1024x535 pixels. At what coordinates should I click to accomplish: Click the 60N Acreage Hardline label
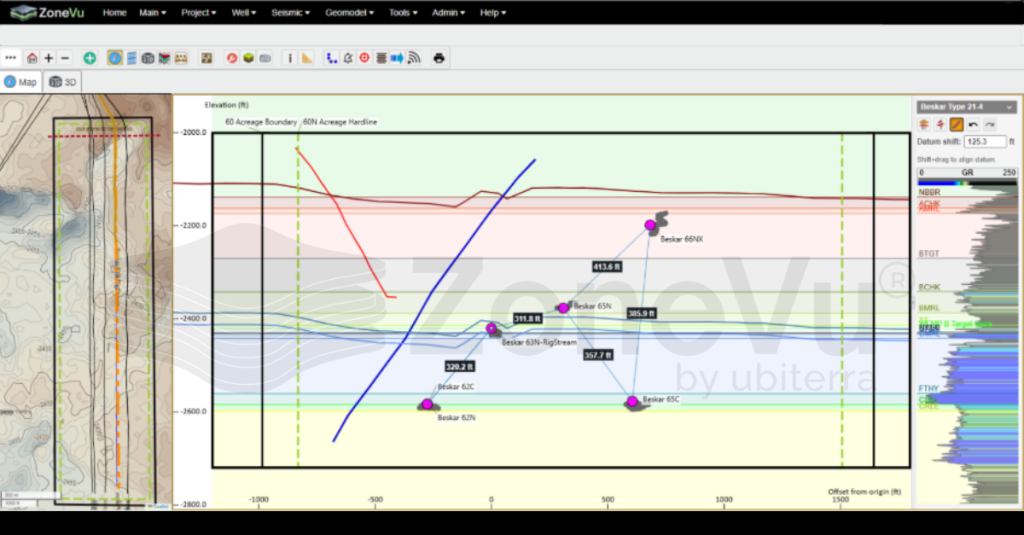coord(340,122)
